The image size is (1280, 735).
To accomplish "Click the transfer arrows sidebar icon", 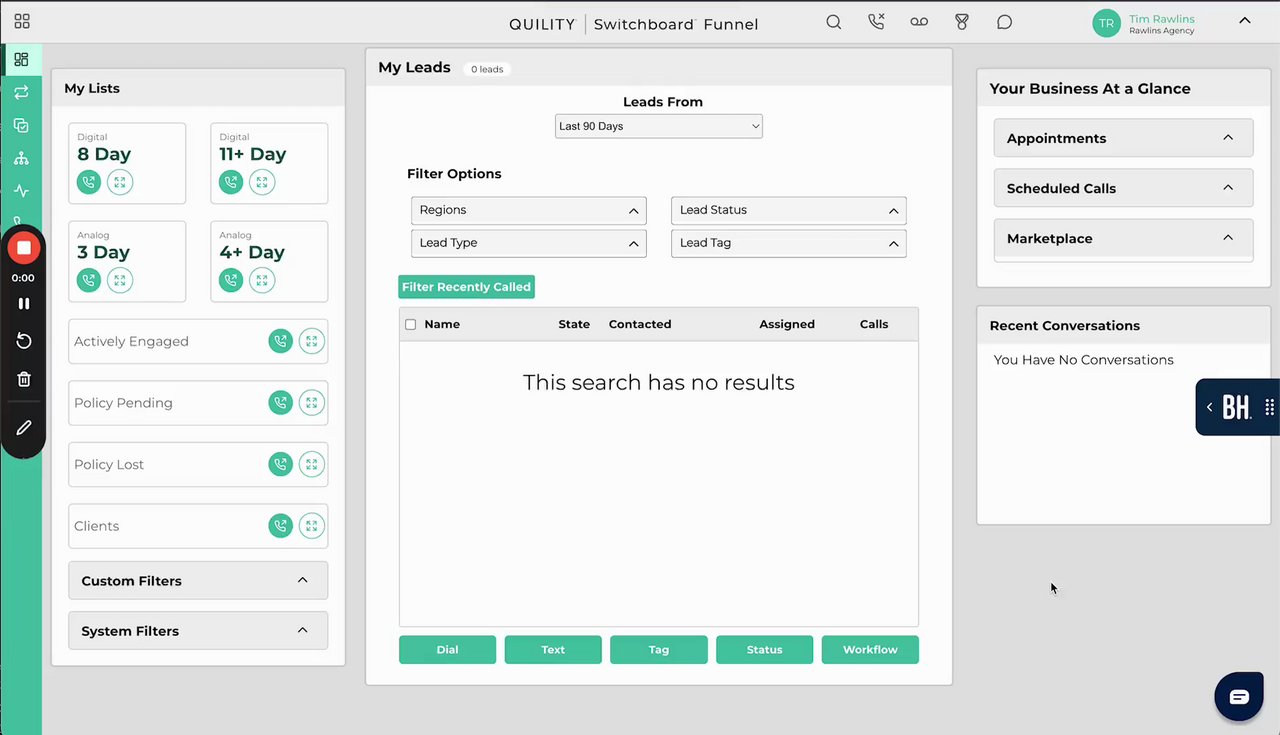I will (21, 92).
